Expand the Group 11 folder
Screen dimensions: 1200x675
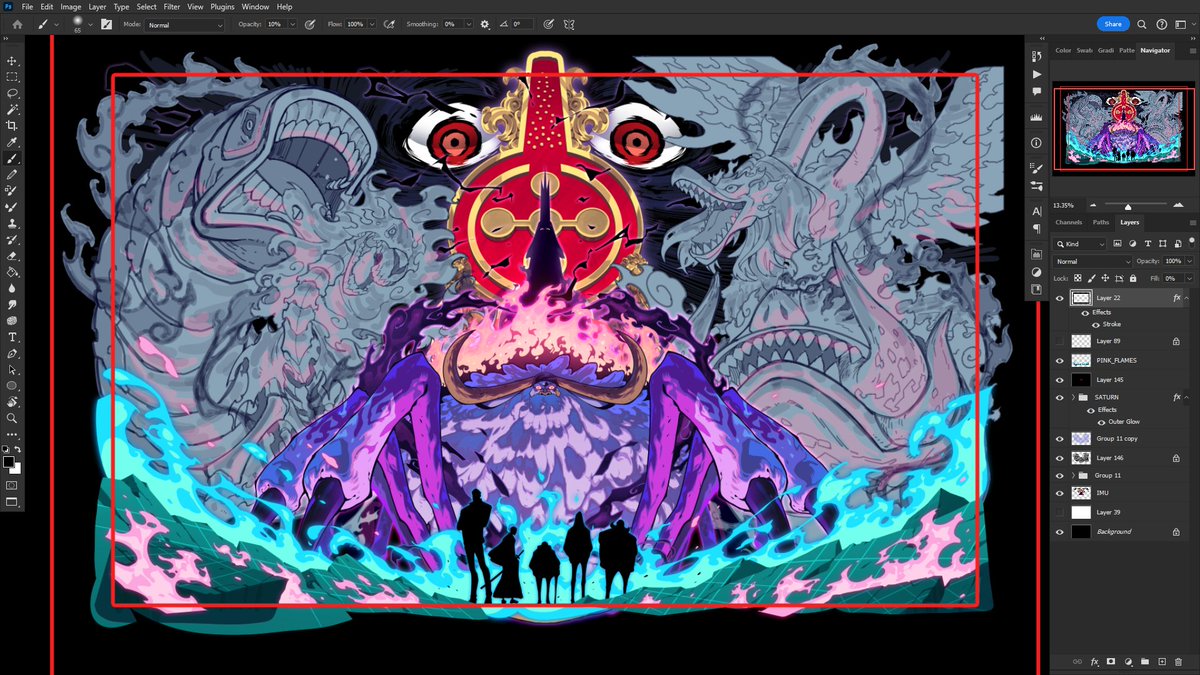pyautogui.click(x=1073, y=475)
